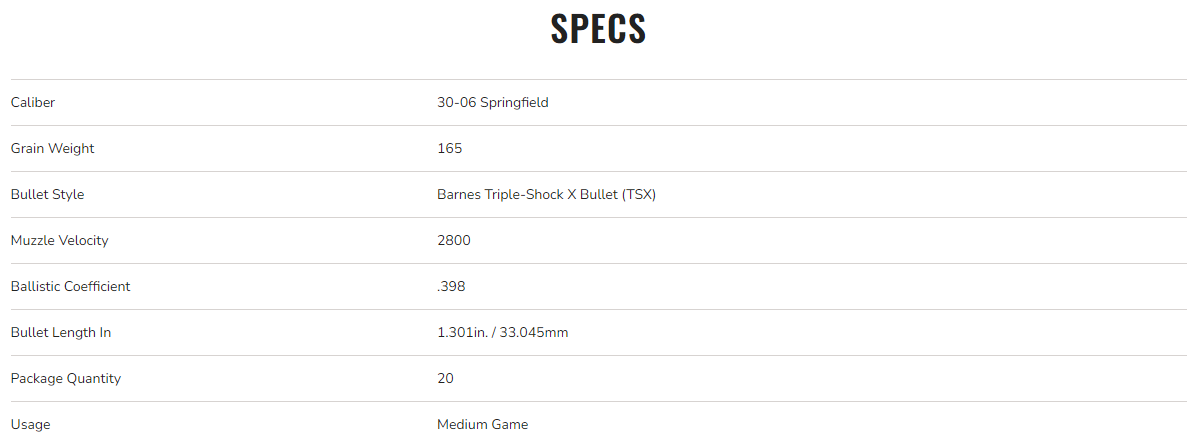Select the 1.301in. / 33.045mm value

click(x=502, y=332)
